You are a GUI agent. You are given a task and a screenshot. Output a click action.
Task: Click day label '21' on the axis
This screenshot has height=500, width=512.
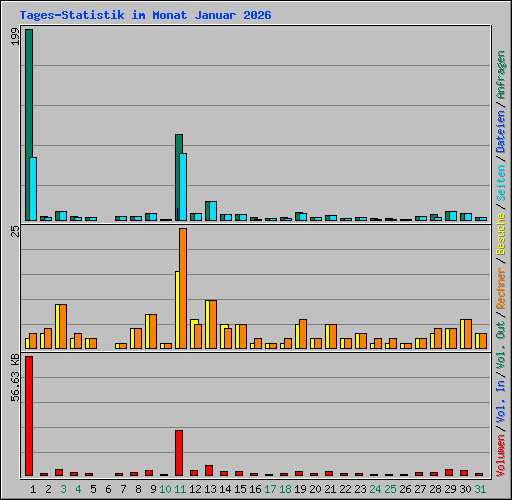[330, 489]
